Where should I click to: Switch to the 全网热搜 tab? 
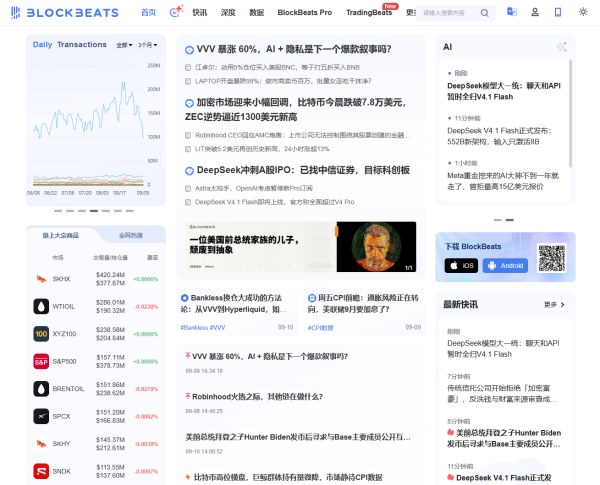tap(130, 235)
